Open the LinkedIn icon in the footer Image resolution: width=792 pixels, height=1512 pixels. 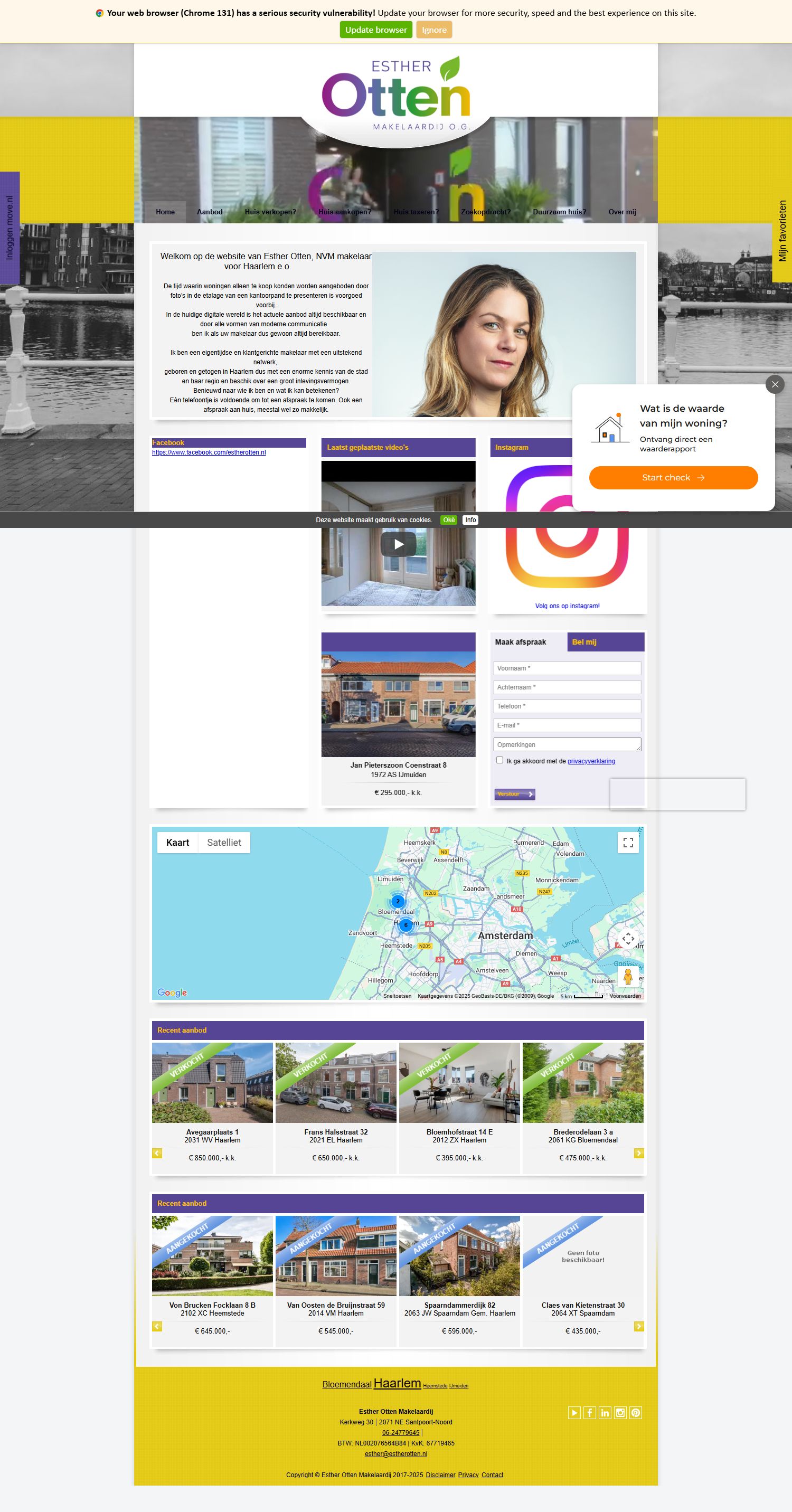[x=605, y=1413]
